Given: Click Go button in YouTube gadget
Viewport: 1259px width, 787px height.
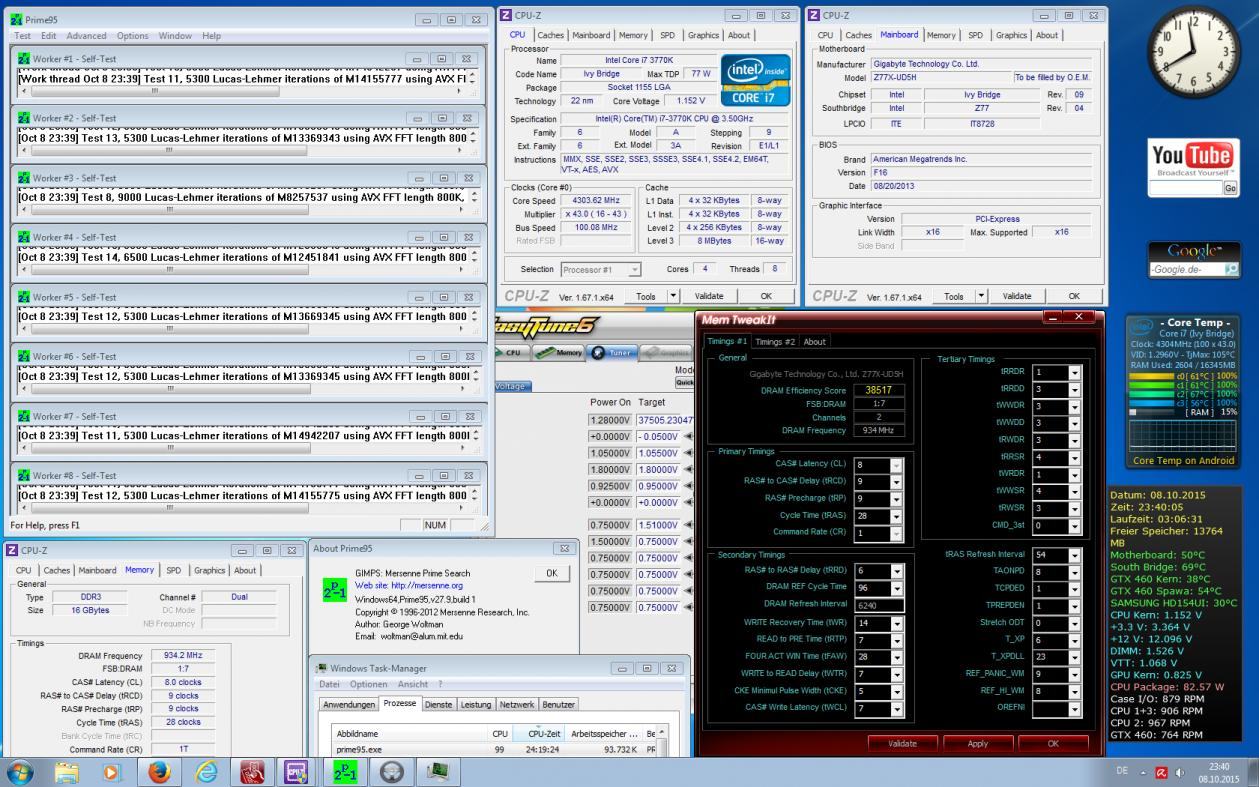Looking at the screenshot, I should [x=1230, y=188].
